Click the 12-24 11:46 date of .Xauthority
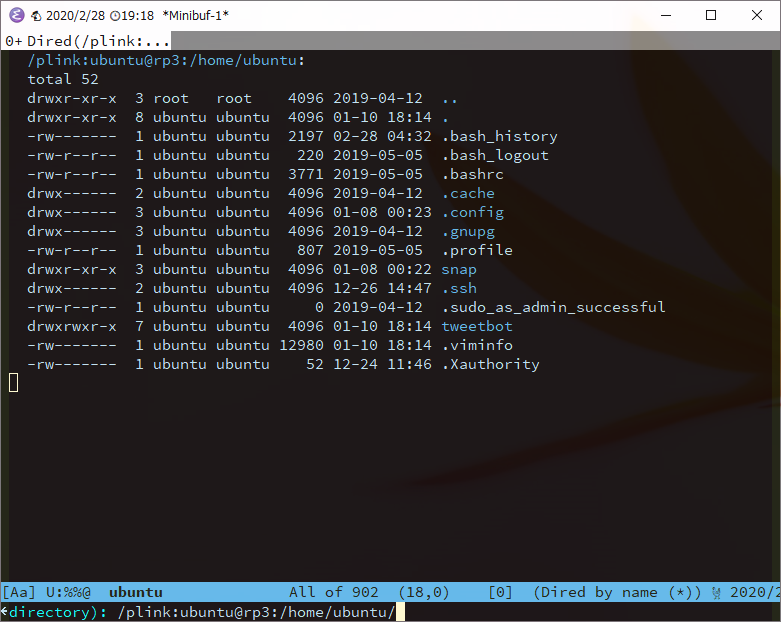Image resolution: width=781 pixels, height=622 pixels. pos(382,365)
